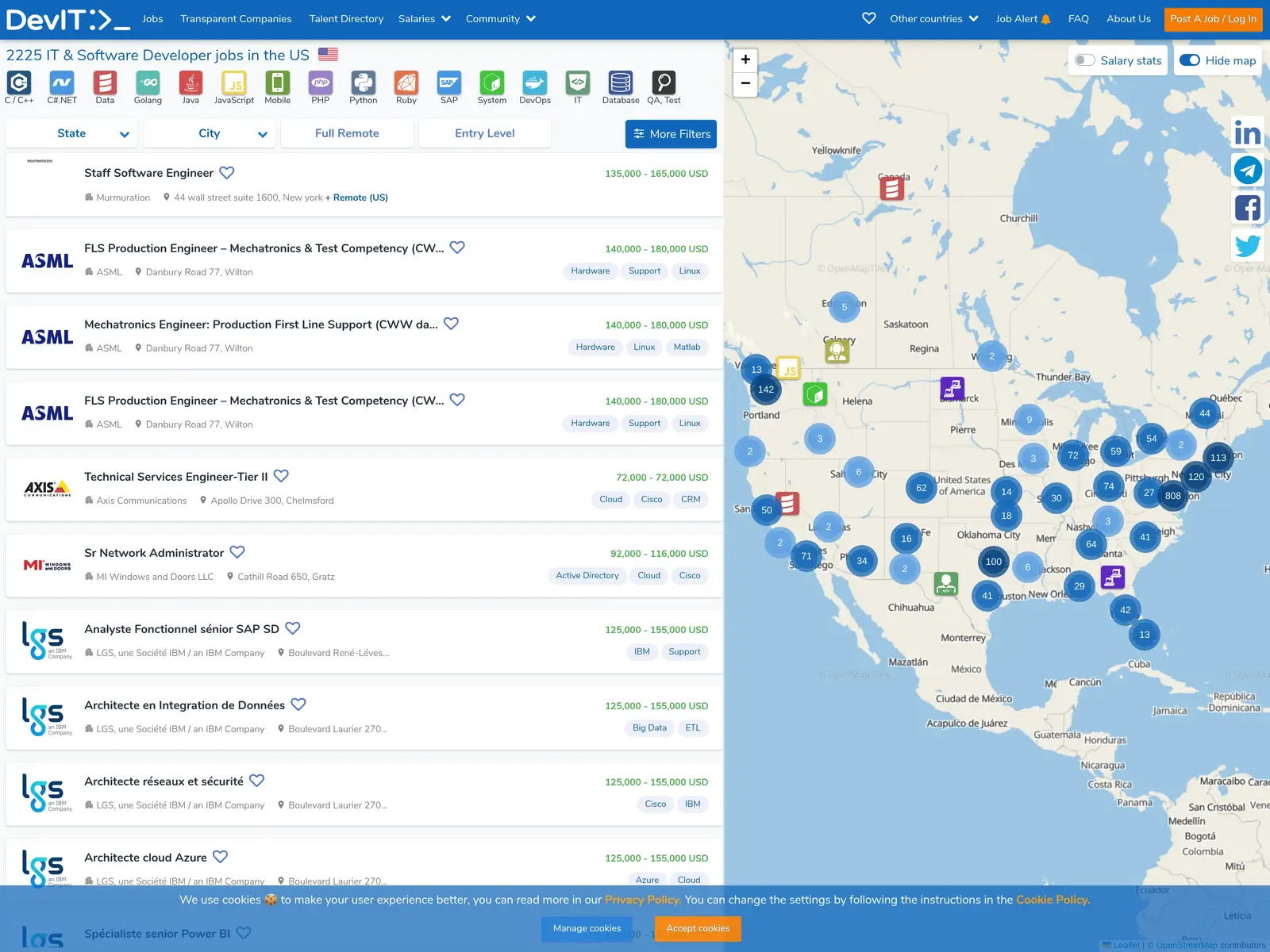Screen dimensions: 1270x952
Task: Pick the Mobile category icon
Action: click(277, 83)
